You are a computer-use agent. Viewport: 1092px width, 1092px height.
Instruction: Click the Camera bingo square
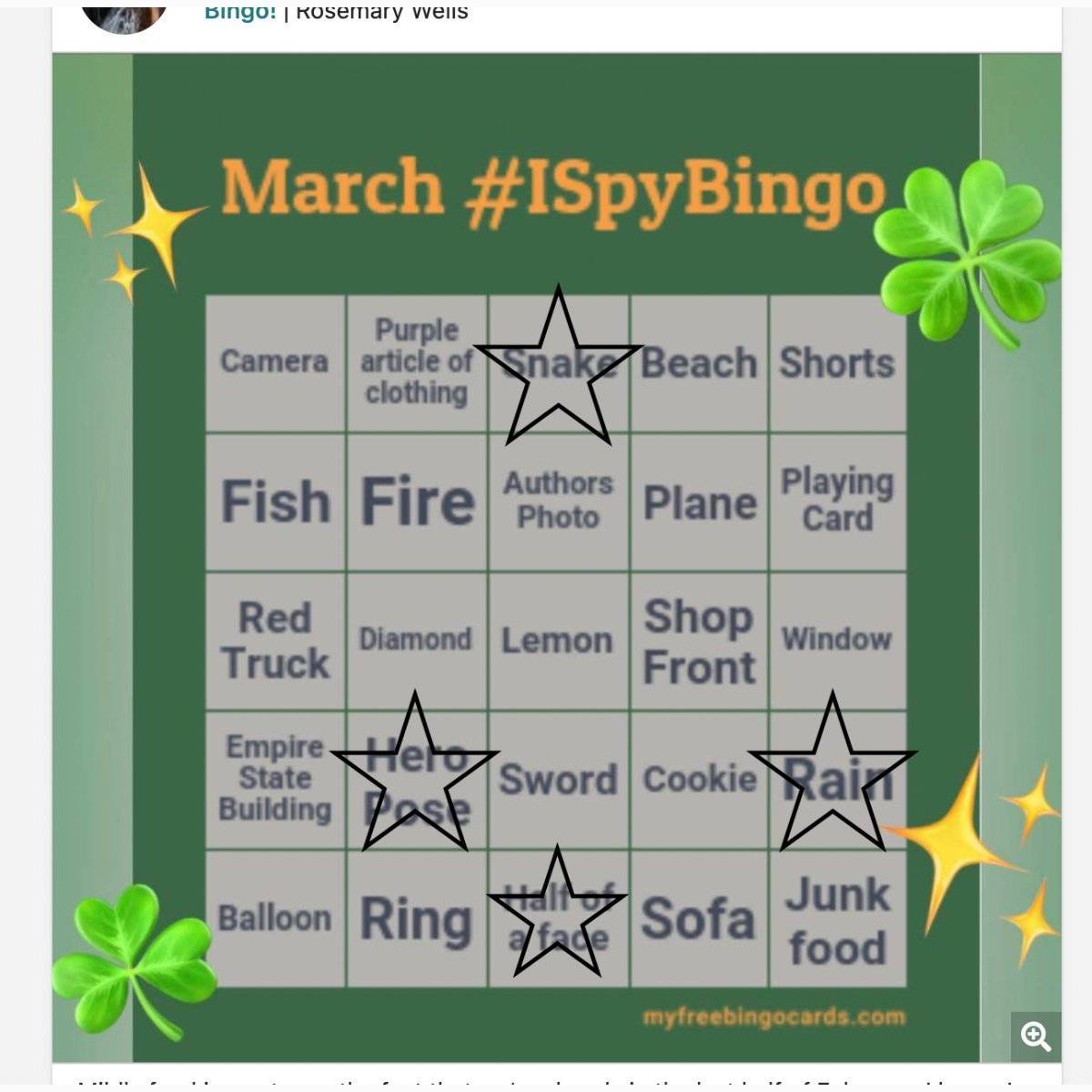pyautogui.click(x=275, y=362)
